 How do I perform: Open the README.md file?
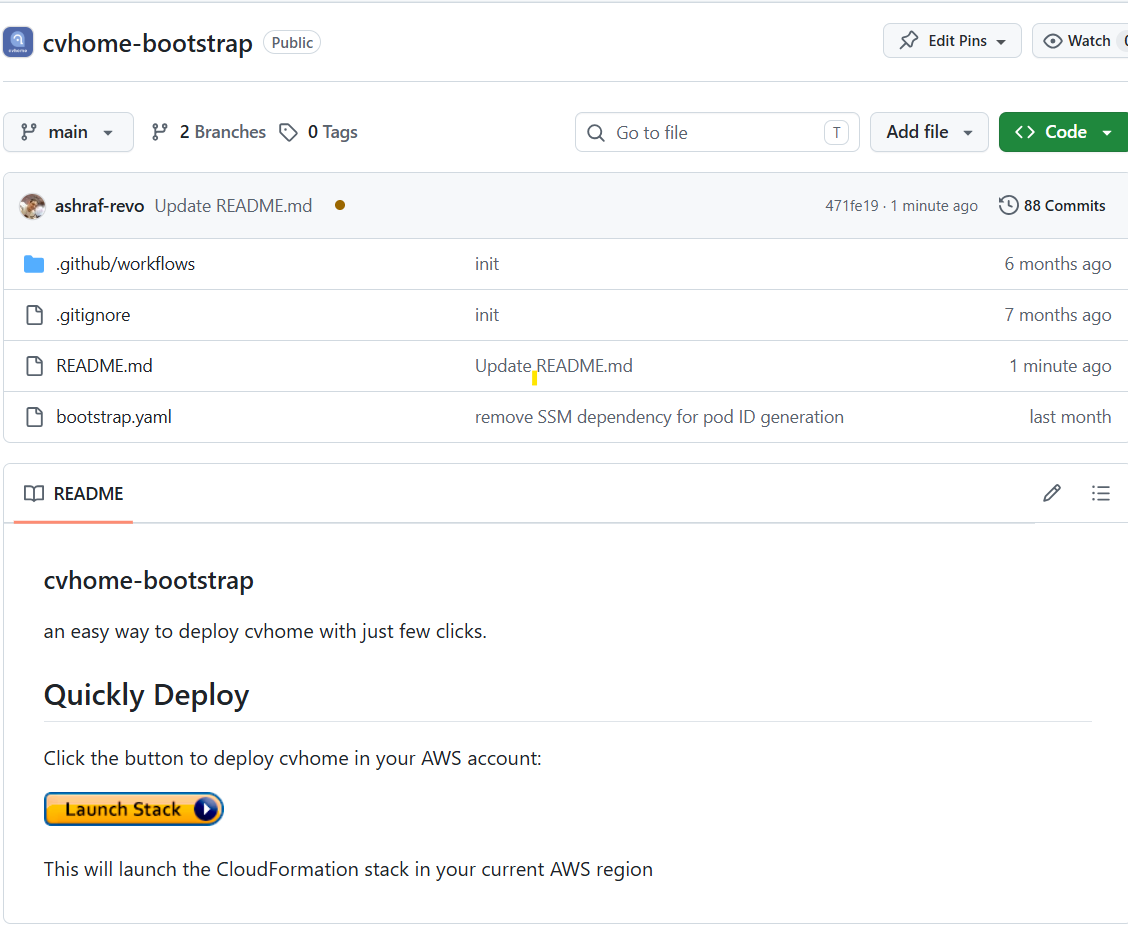pos(104,366)
